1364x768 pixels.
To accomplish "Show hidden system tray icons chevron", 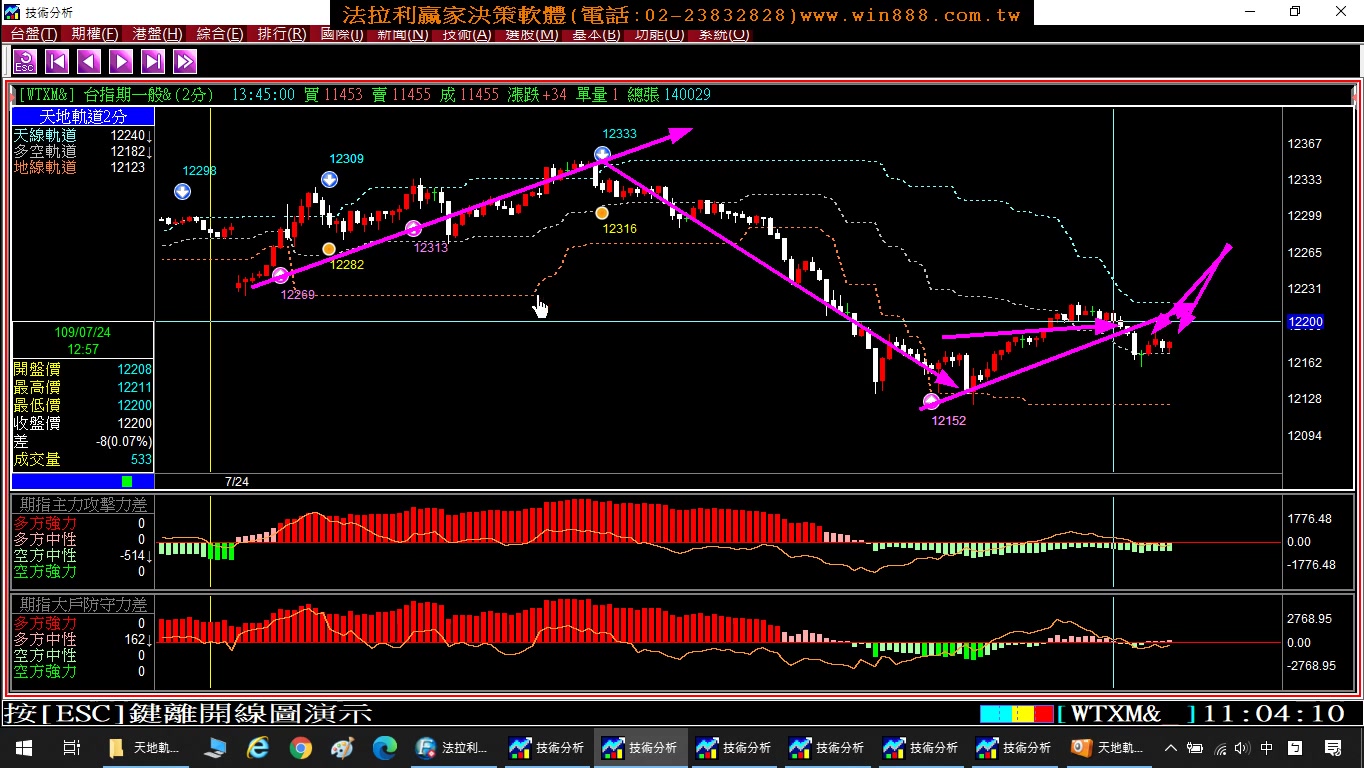I will (x=1171, y=748).
